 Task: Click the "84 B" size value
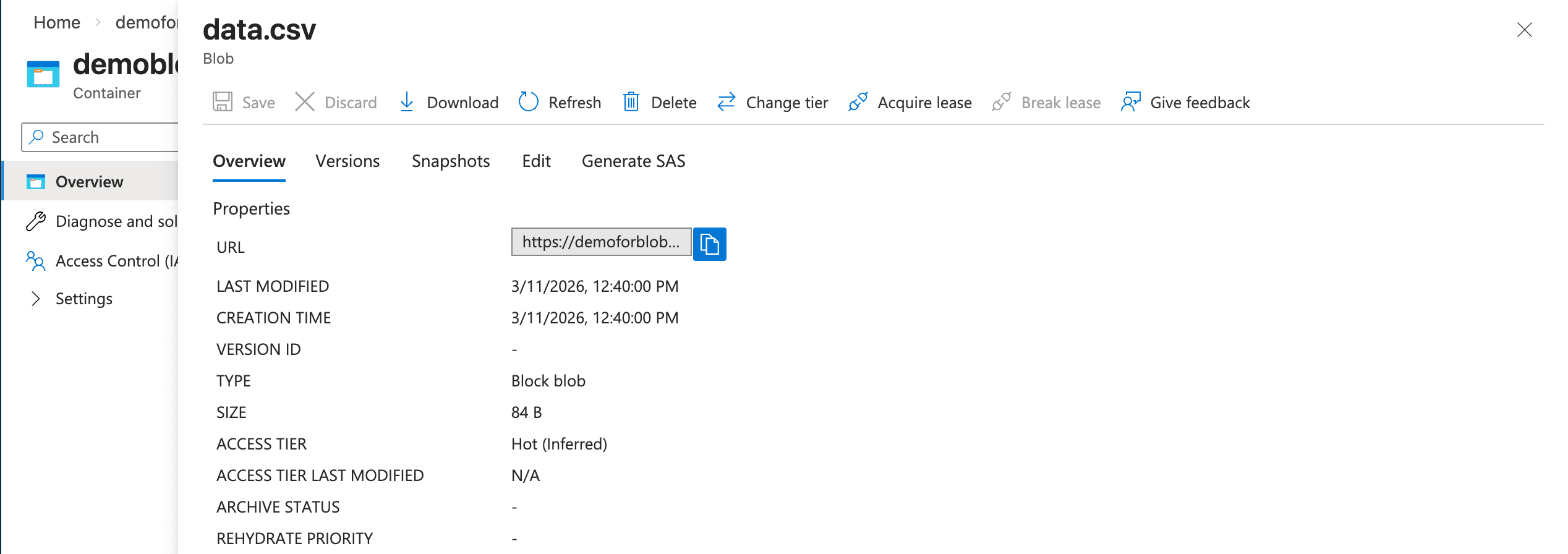pos(527,412)
